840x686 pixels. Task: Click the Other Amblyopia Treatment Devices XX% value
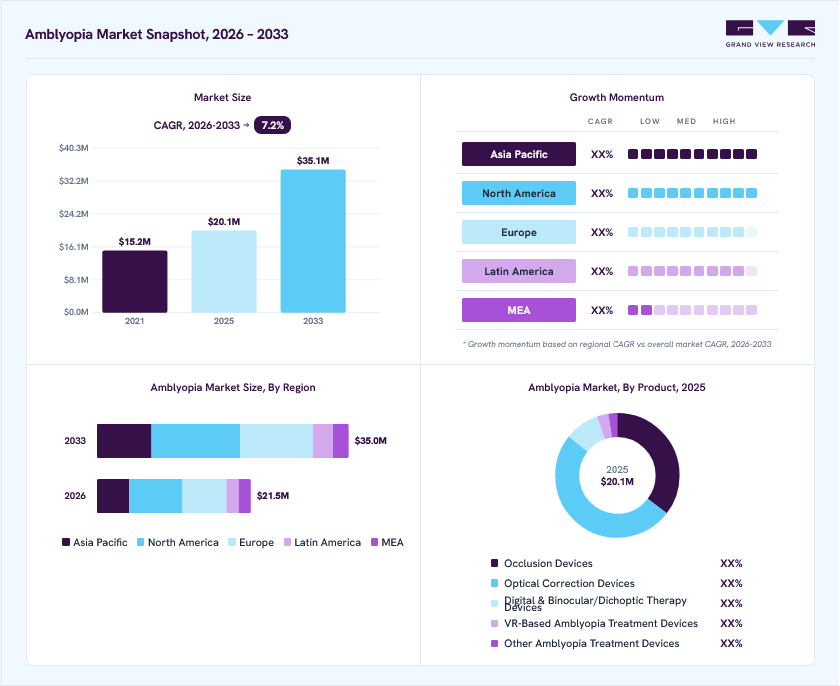[x=731, y=643]
